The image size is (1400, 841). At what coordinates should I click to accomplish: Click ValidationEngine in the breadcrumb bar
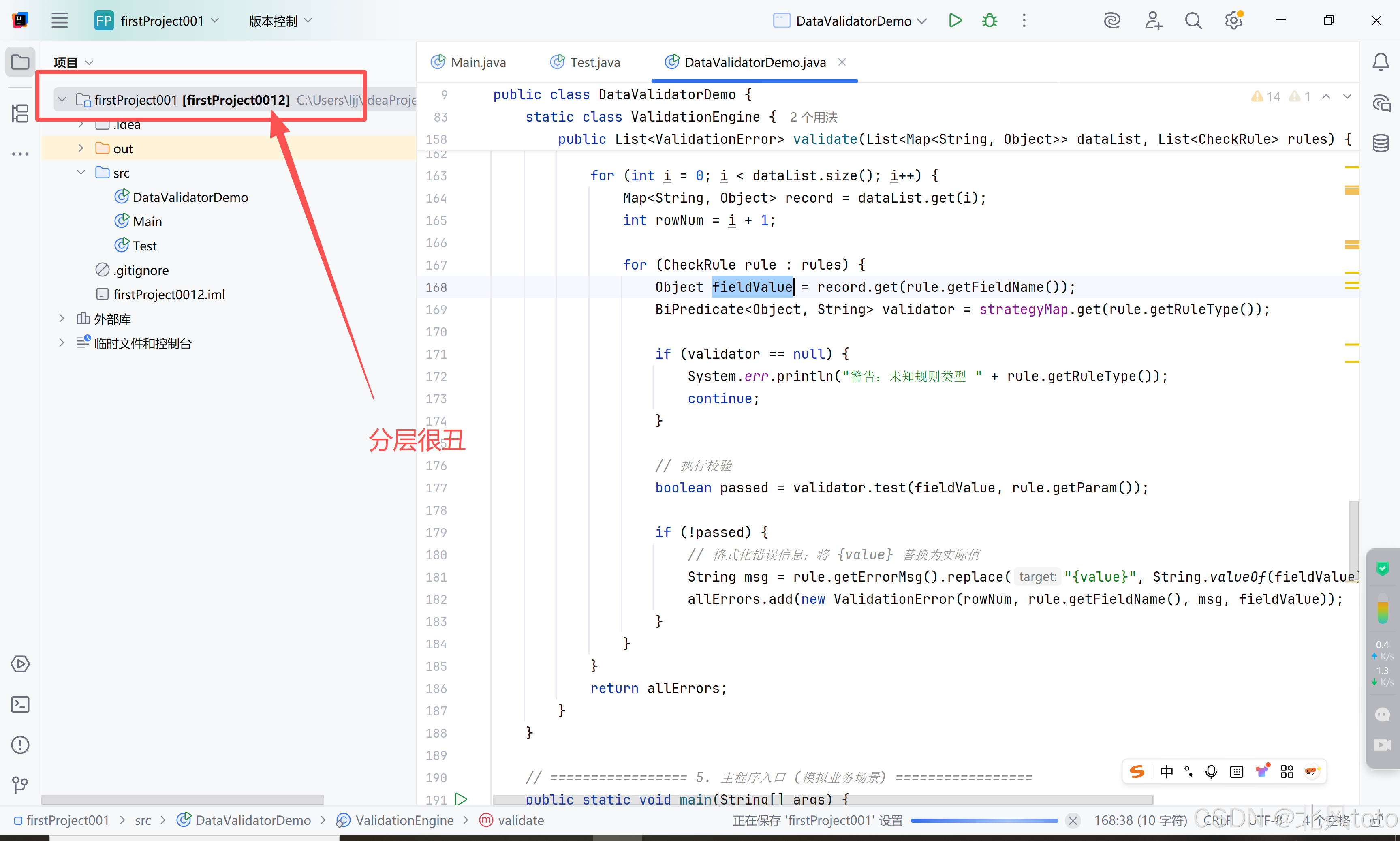click(x=404, y=820)
